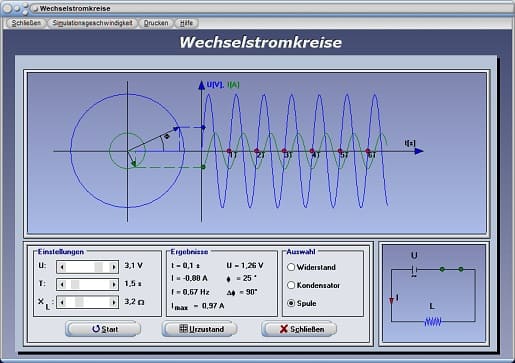515x363 pixels.
Task: Click the result U = 1,26 V
Action: (245, 265)
